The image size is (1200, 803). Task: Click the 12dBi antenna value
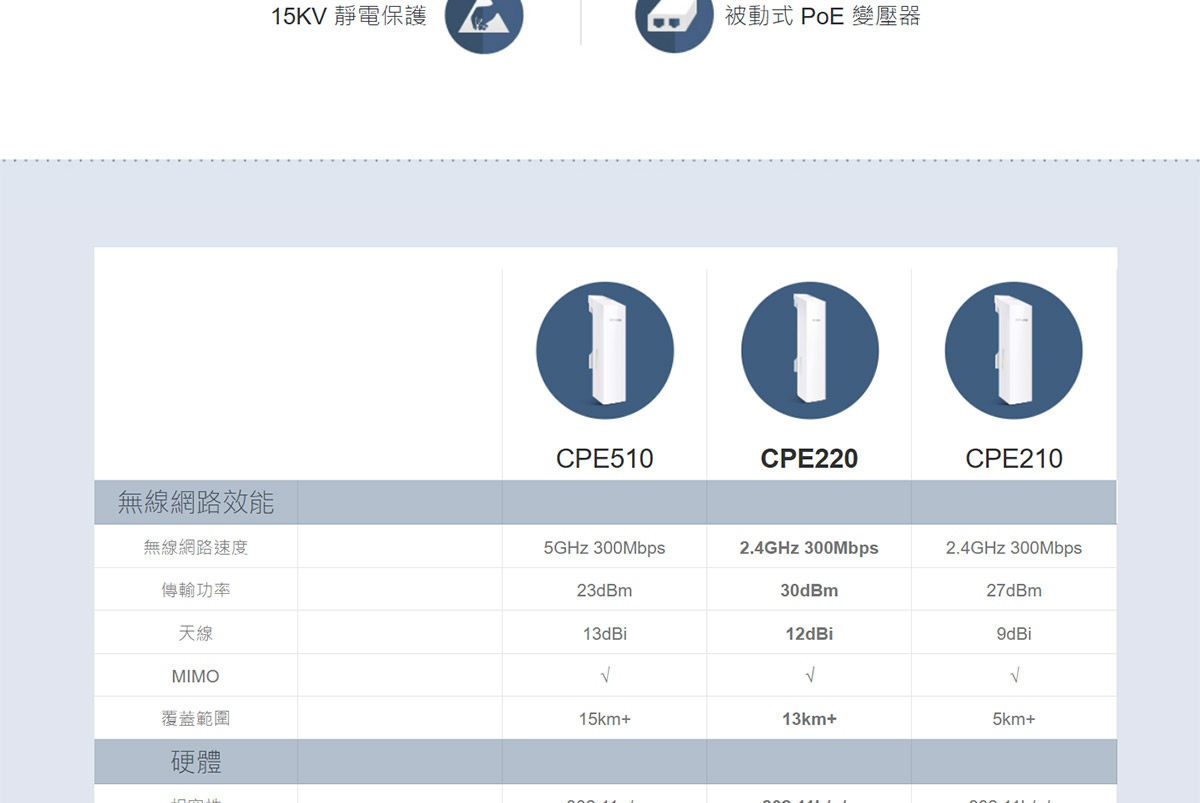809,634
